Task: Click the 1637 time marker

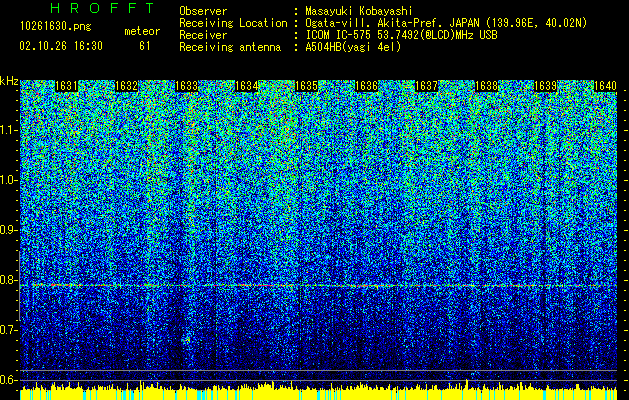Action: point(426,86)
